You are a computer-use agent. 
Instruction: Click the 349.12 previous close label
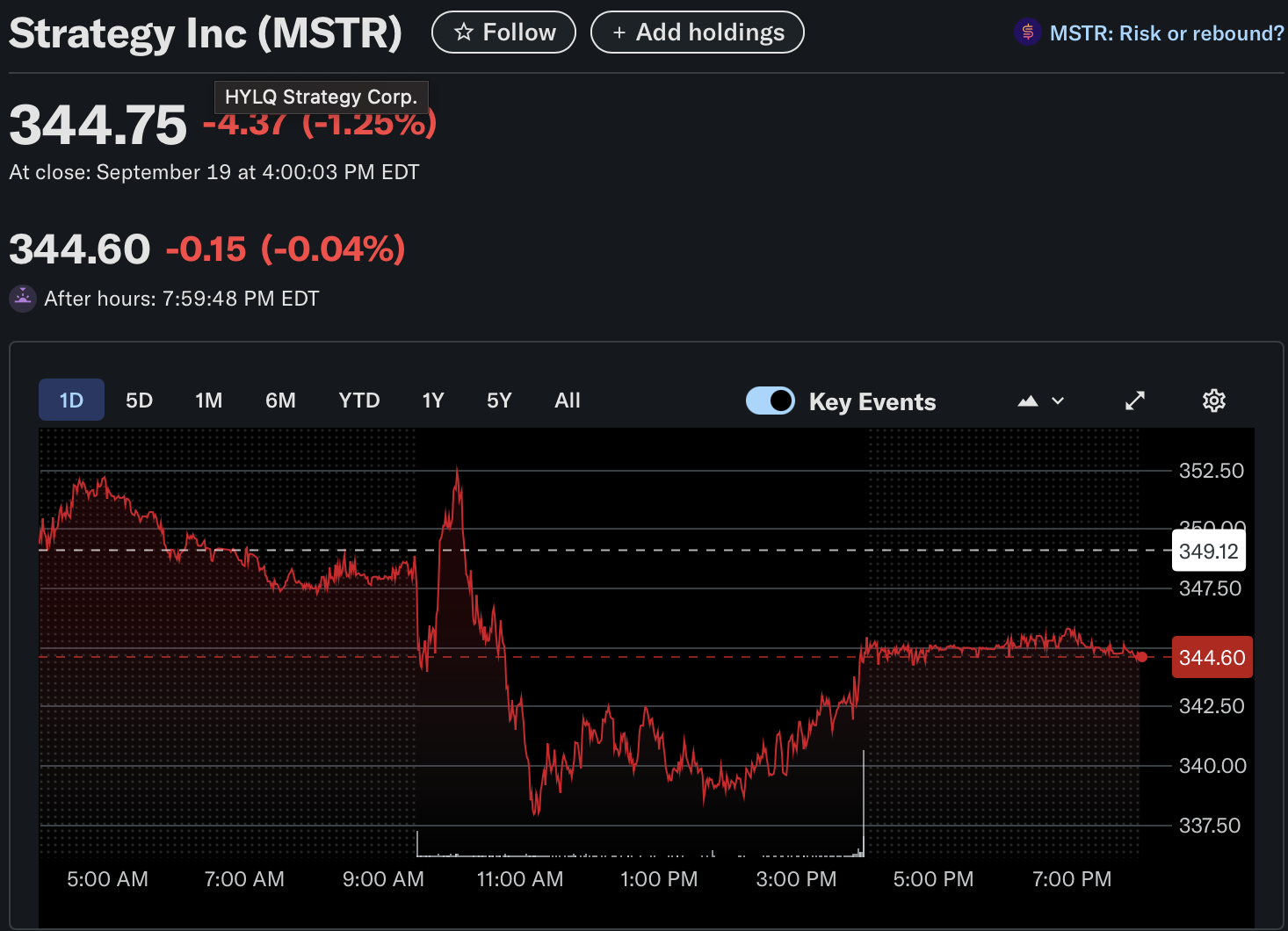(1209, 551)
